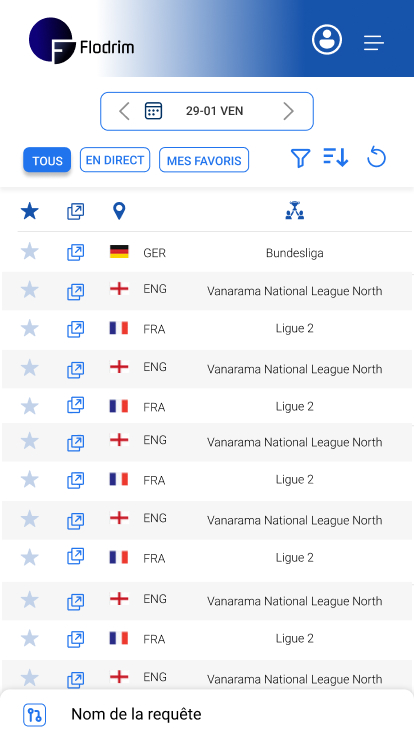Screen dimensions: 414x736
Task: Click the refresh reset icon
Action: pos(376,157)
